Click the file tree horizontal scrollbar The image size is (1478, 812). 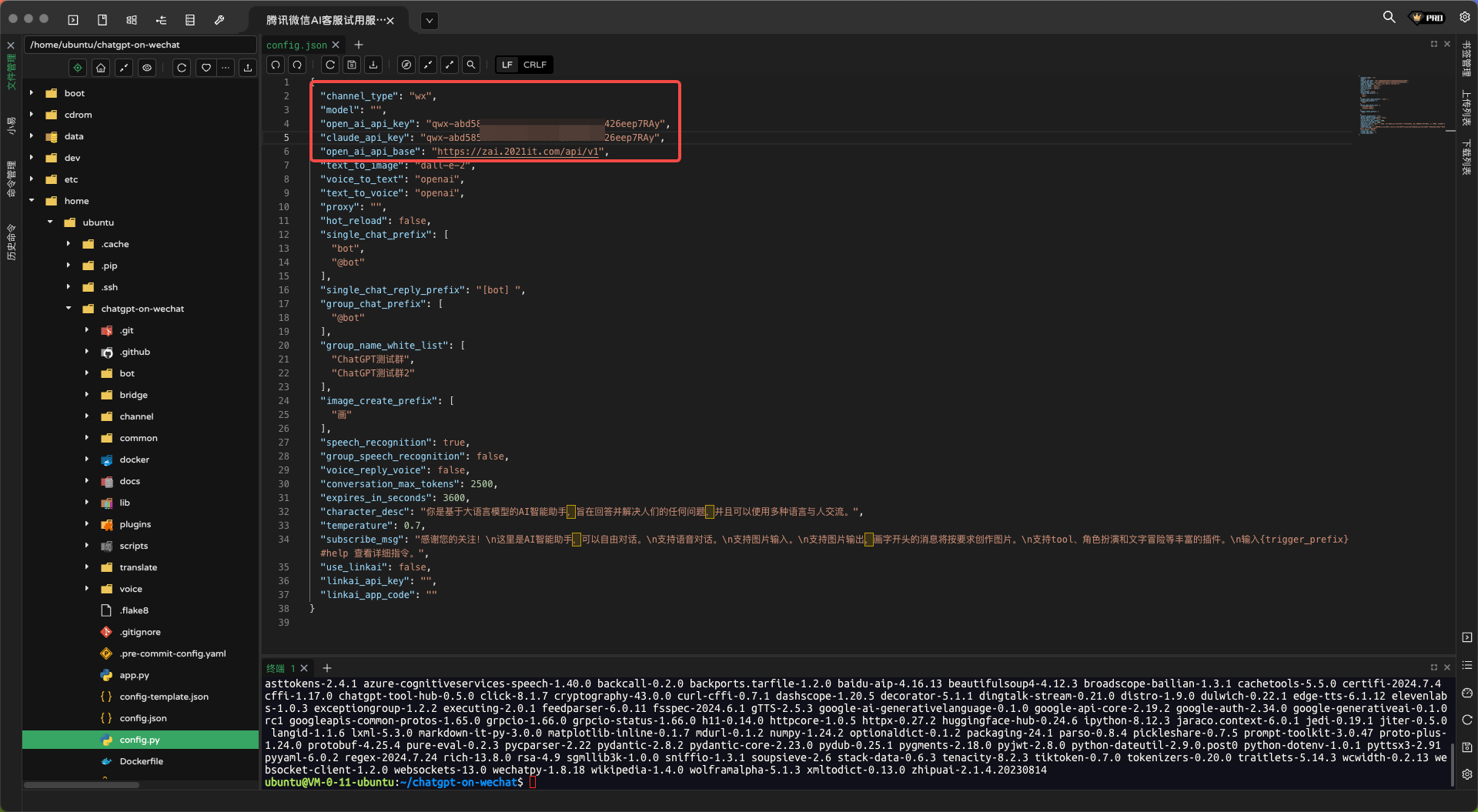pyautogui.click(x=82, y=785)
